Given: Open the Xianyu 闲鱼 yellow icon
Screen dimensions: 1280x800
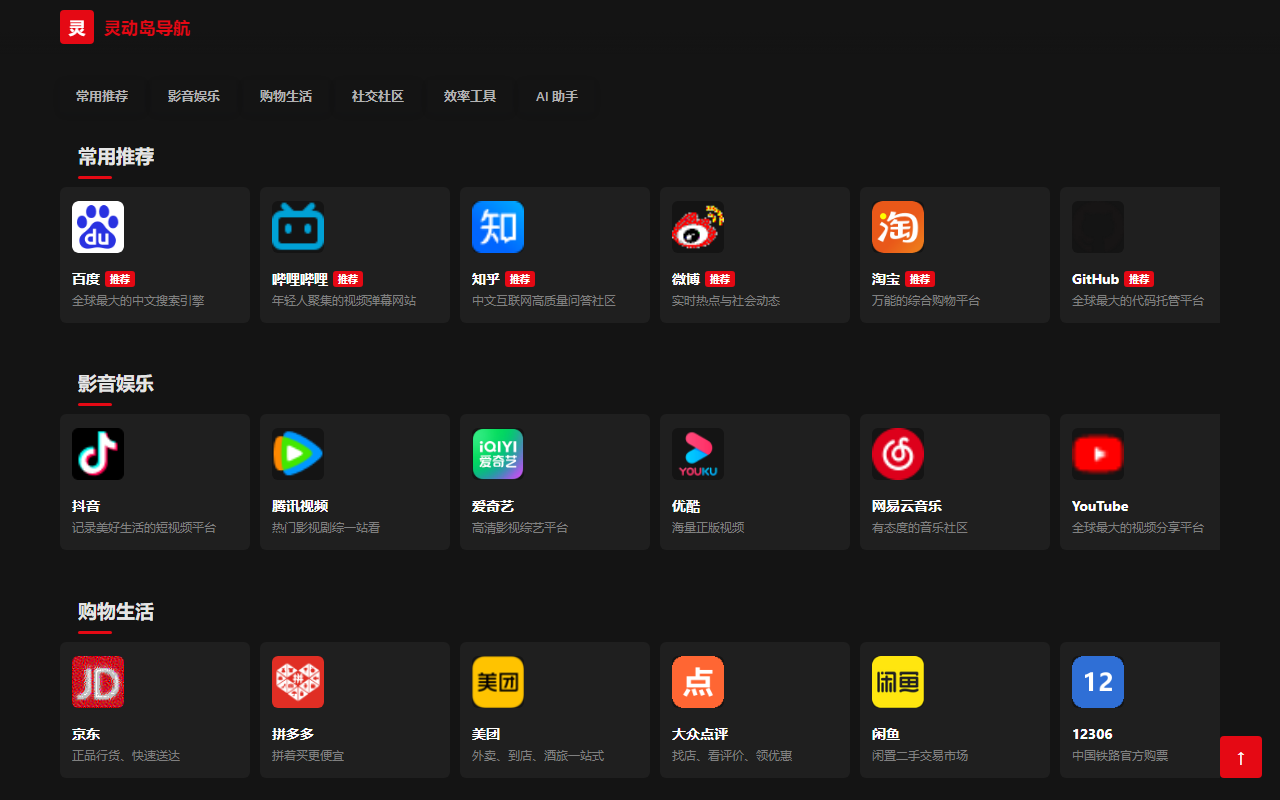Looking at the screenshot, I should coord(898,682).
